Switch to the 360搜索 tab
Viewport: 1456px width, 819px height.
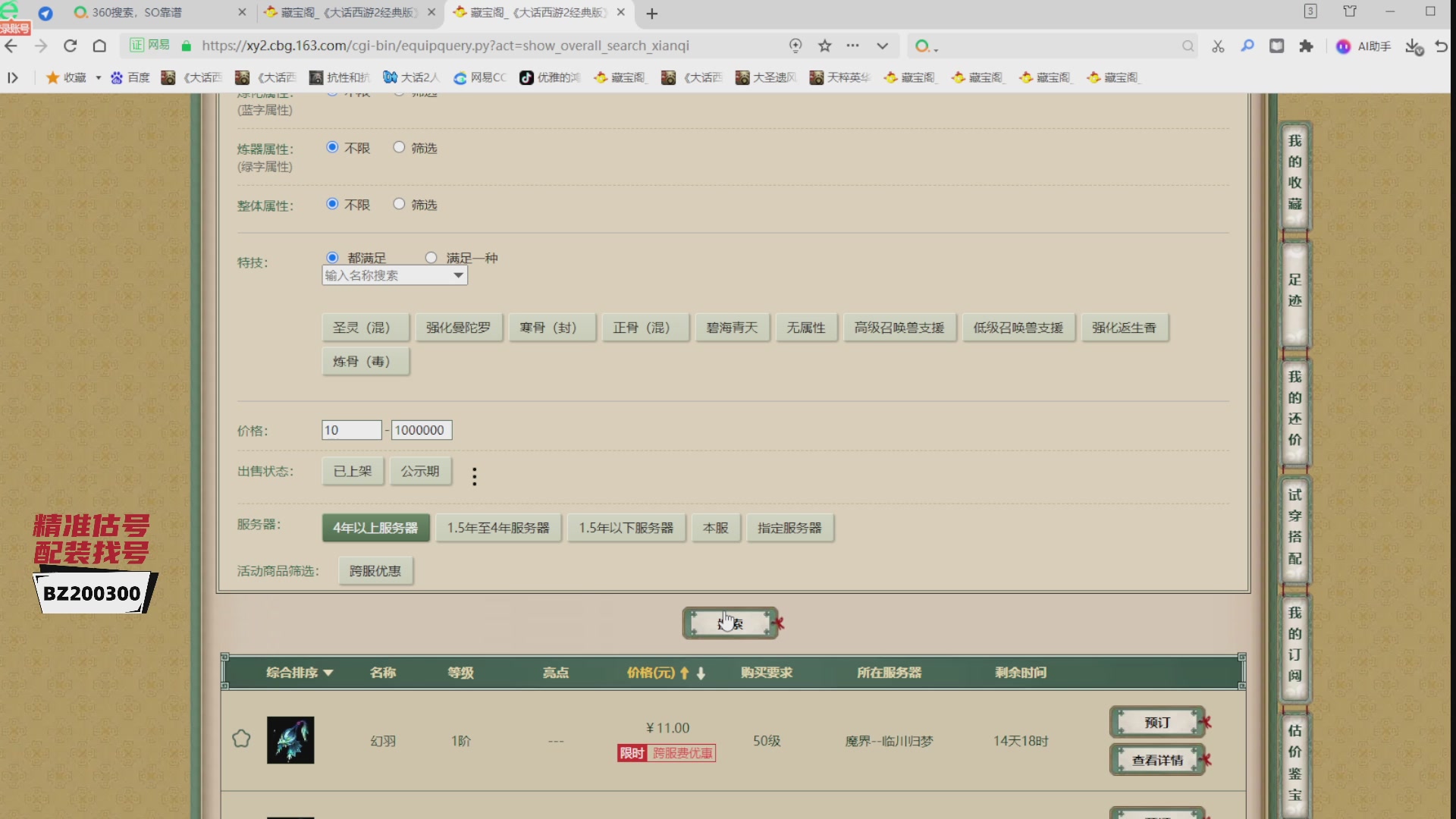pyautogui.click(x=159, y=13)
